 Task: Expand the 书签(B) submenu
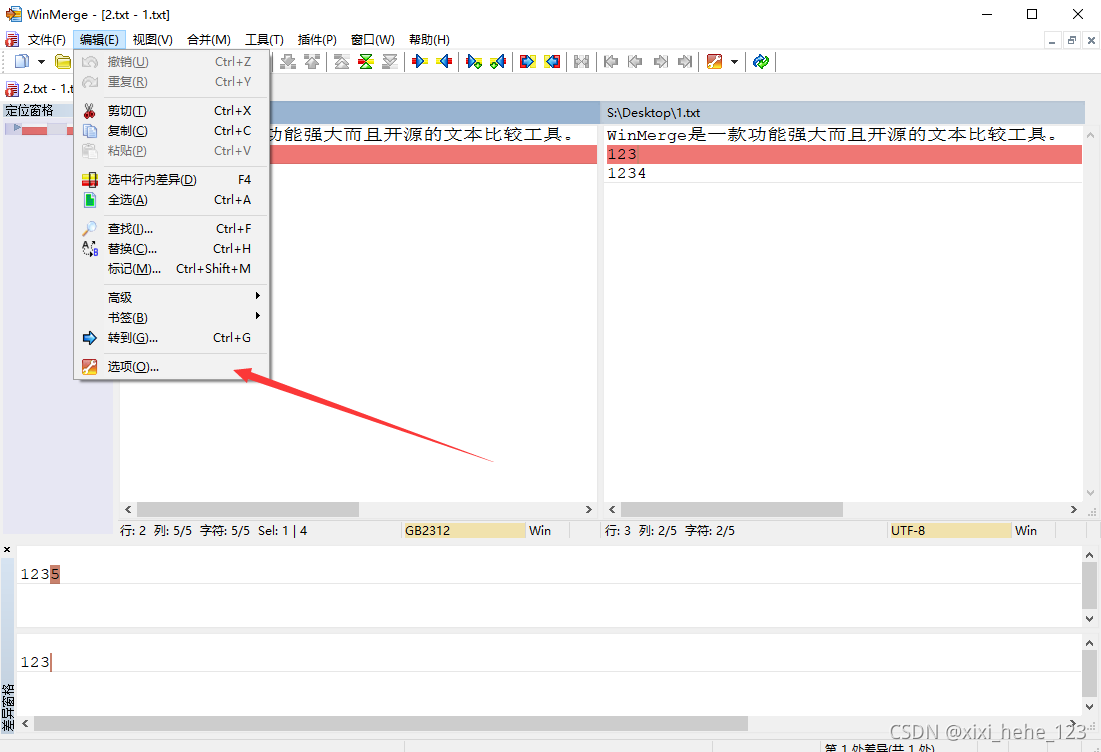(171, 317)
